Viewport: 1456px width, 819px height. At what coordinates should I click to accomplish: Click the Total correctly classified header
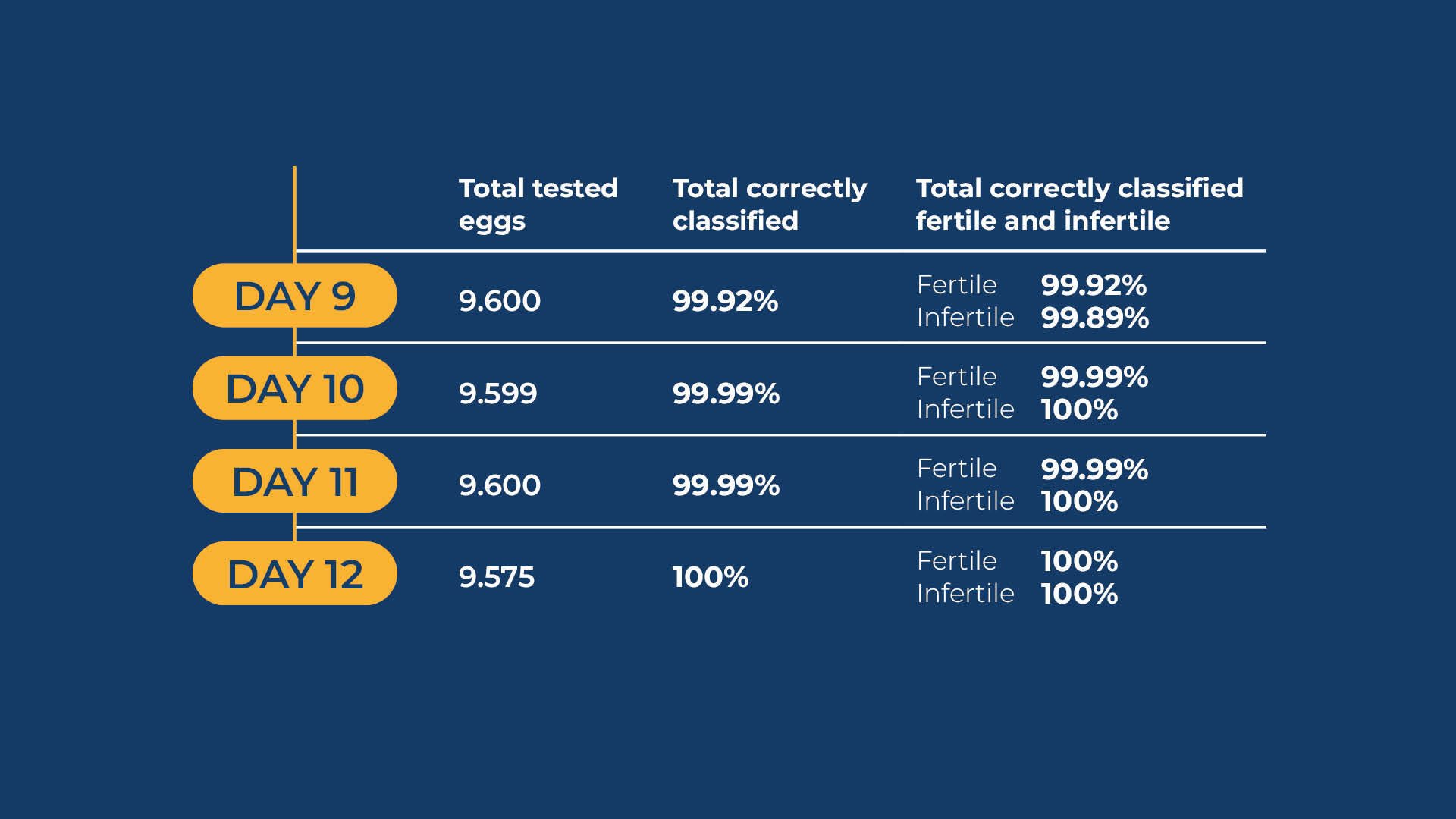tap(770, 204)
